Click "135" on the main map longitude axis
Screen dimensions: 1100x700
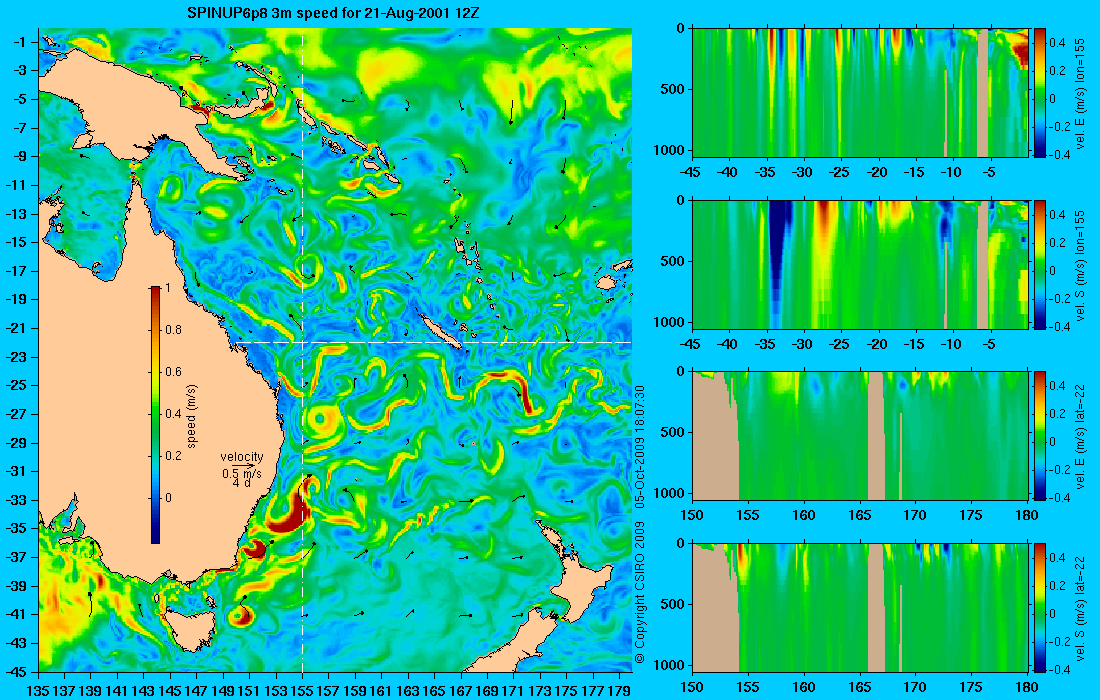click(37, 691)
